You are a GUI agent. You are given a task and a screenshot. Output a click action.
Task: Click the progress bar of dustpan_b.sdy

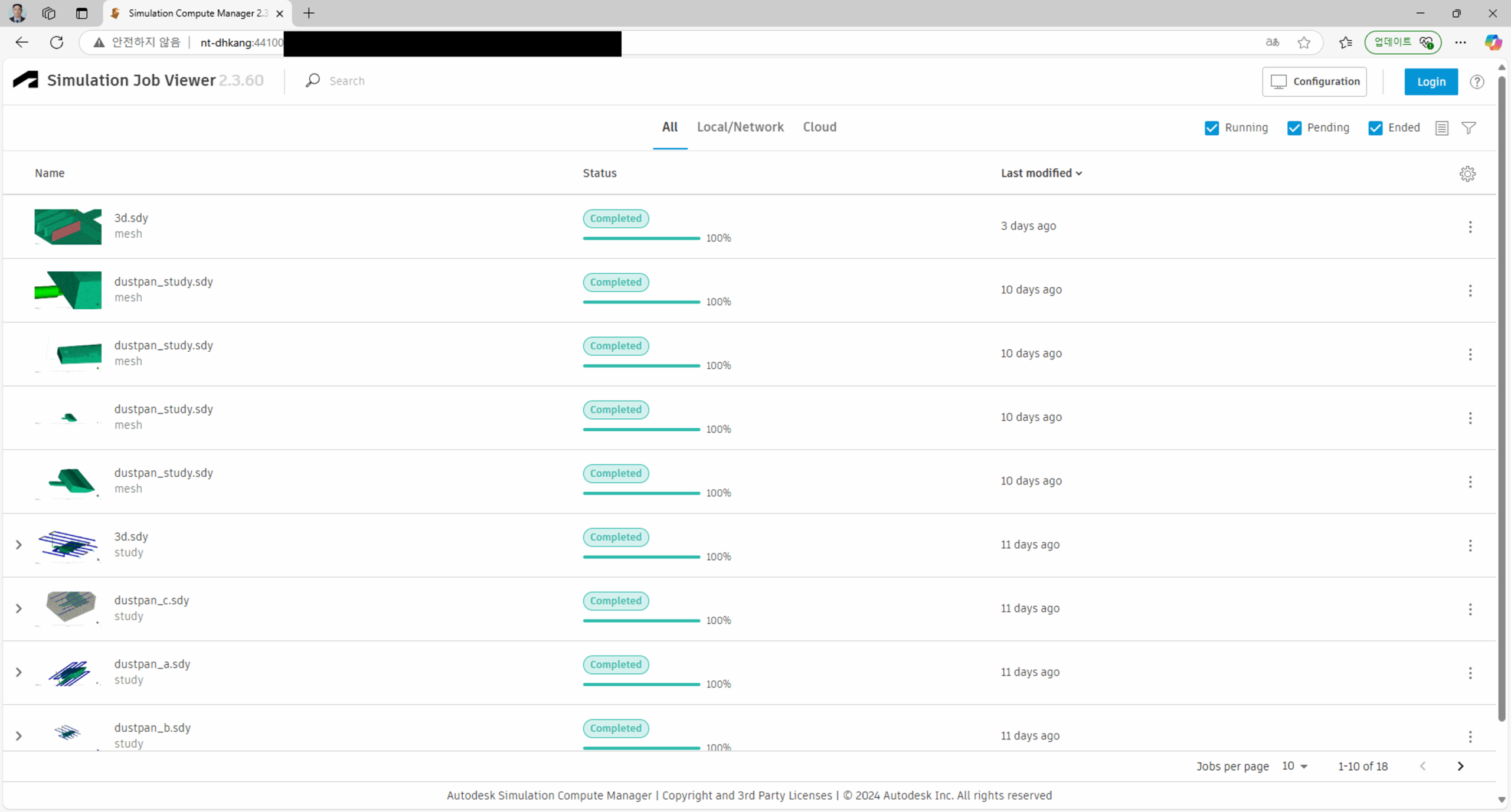coord(641,748)
